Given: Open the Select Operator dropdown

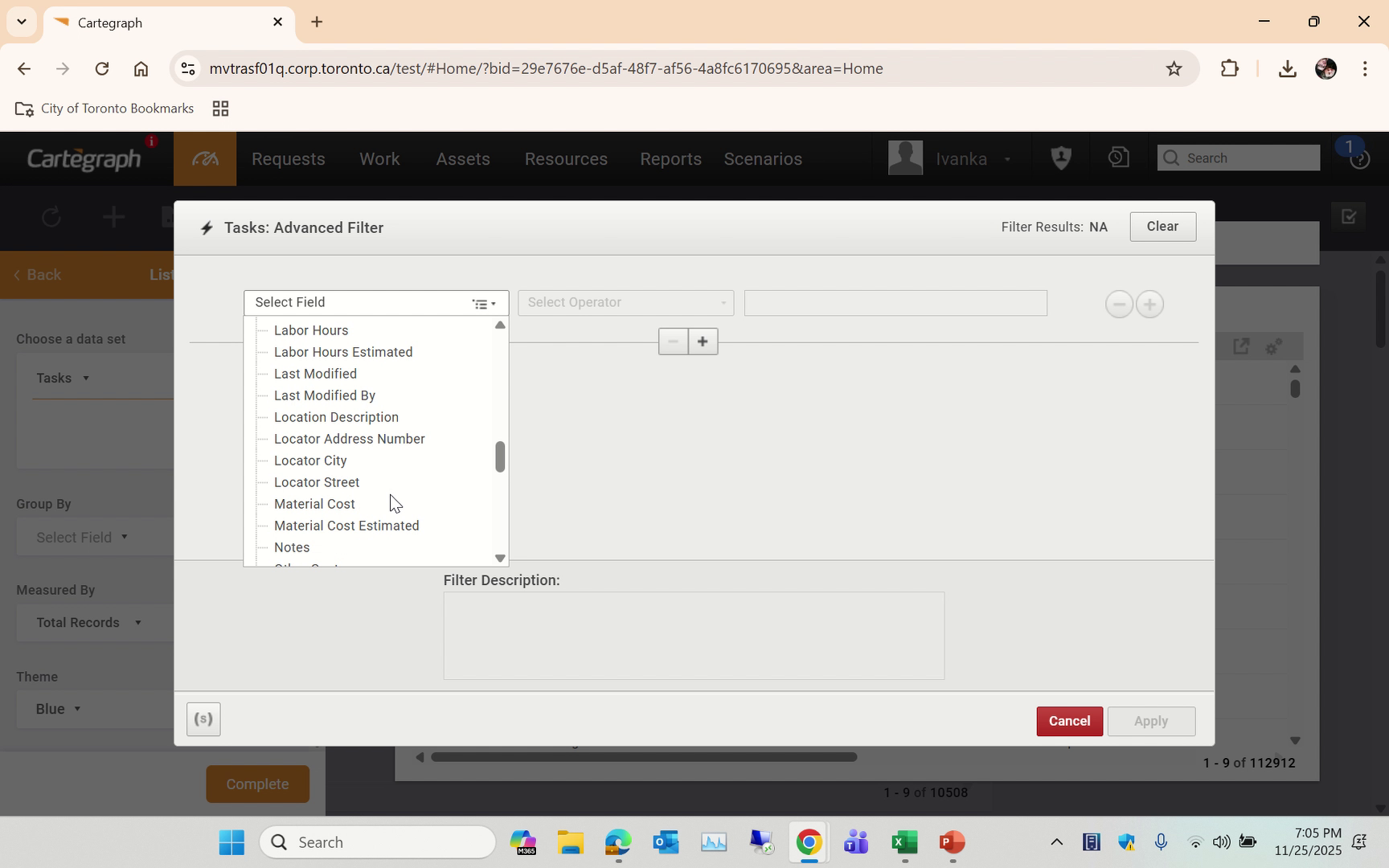Looking at the screenshot, I should [x=625, y=303].
